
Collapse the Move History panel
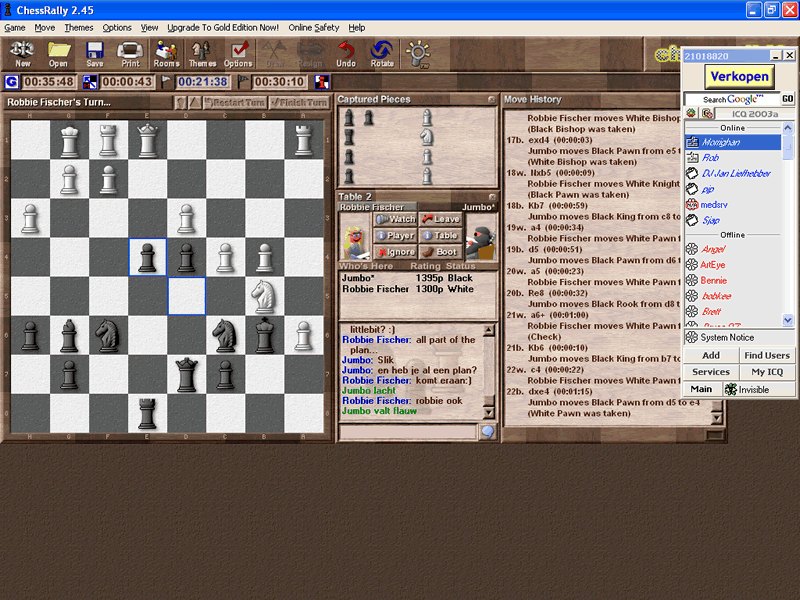[717, 100]
